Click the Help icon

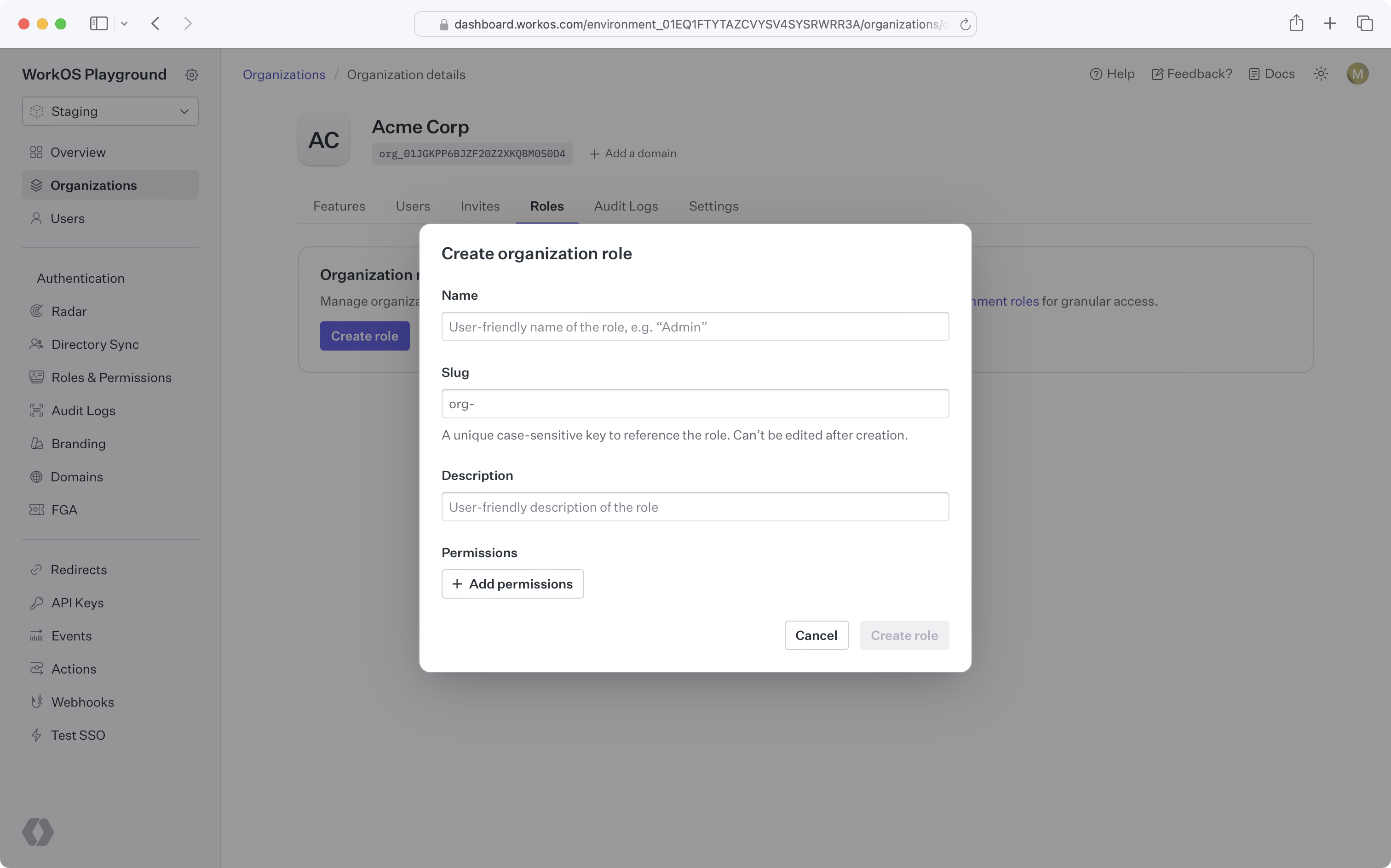1096,74
